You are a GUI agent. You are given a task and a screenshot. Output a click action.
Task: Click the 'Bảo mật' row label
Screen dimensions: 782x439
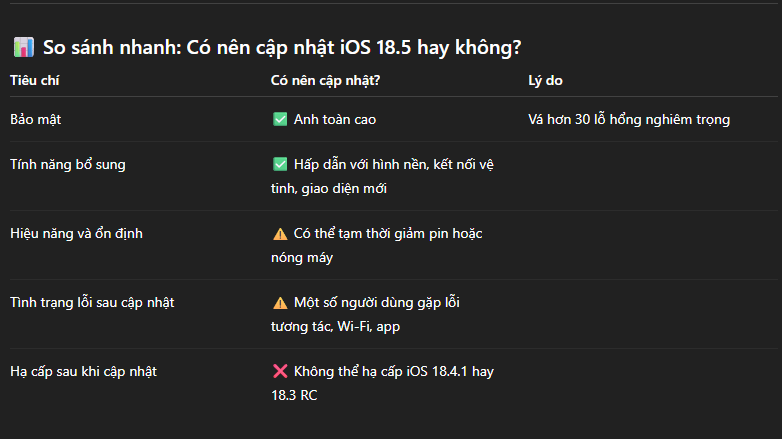[x=37, y=120]
